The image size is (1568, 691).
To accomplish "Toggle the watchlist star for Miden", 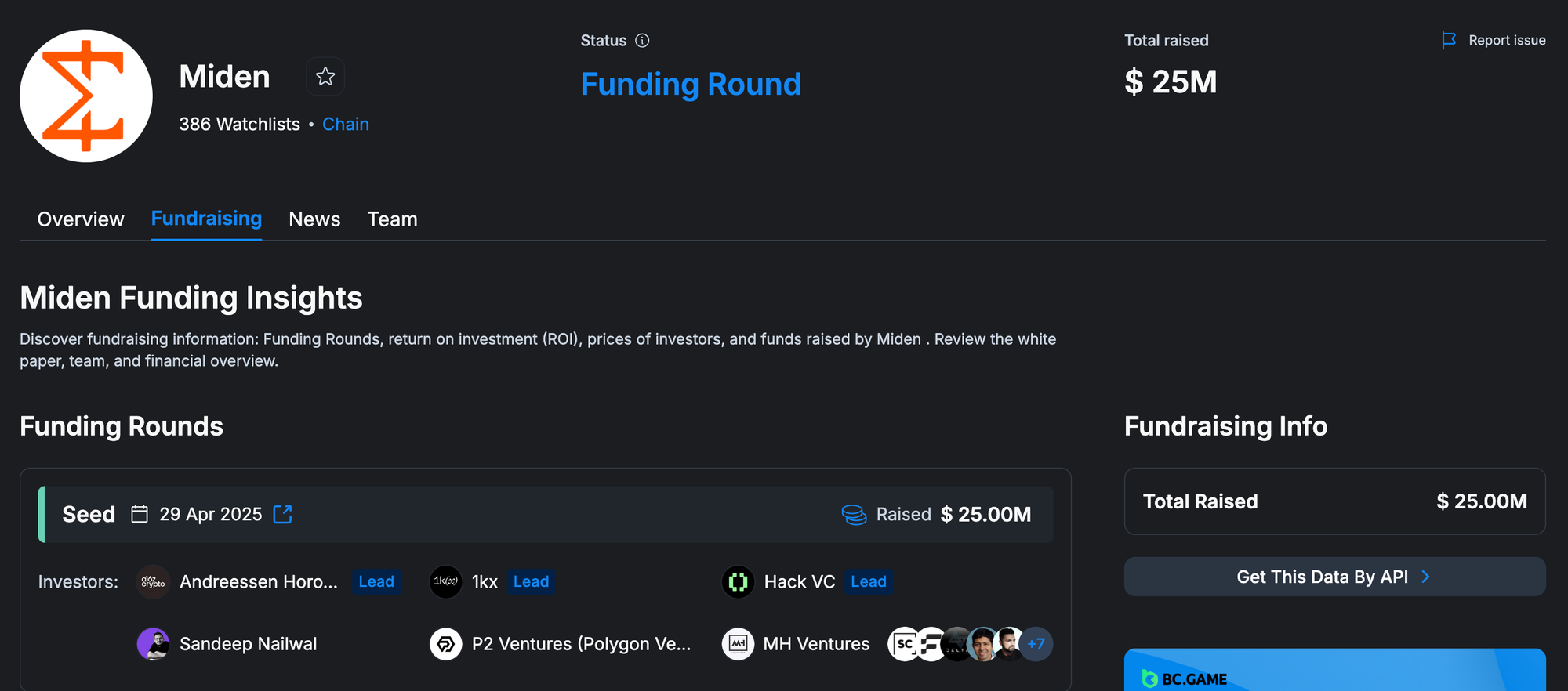I will pyautogui.click(x=325, y=77).
